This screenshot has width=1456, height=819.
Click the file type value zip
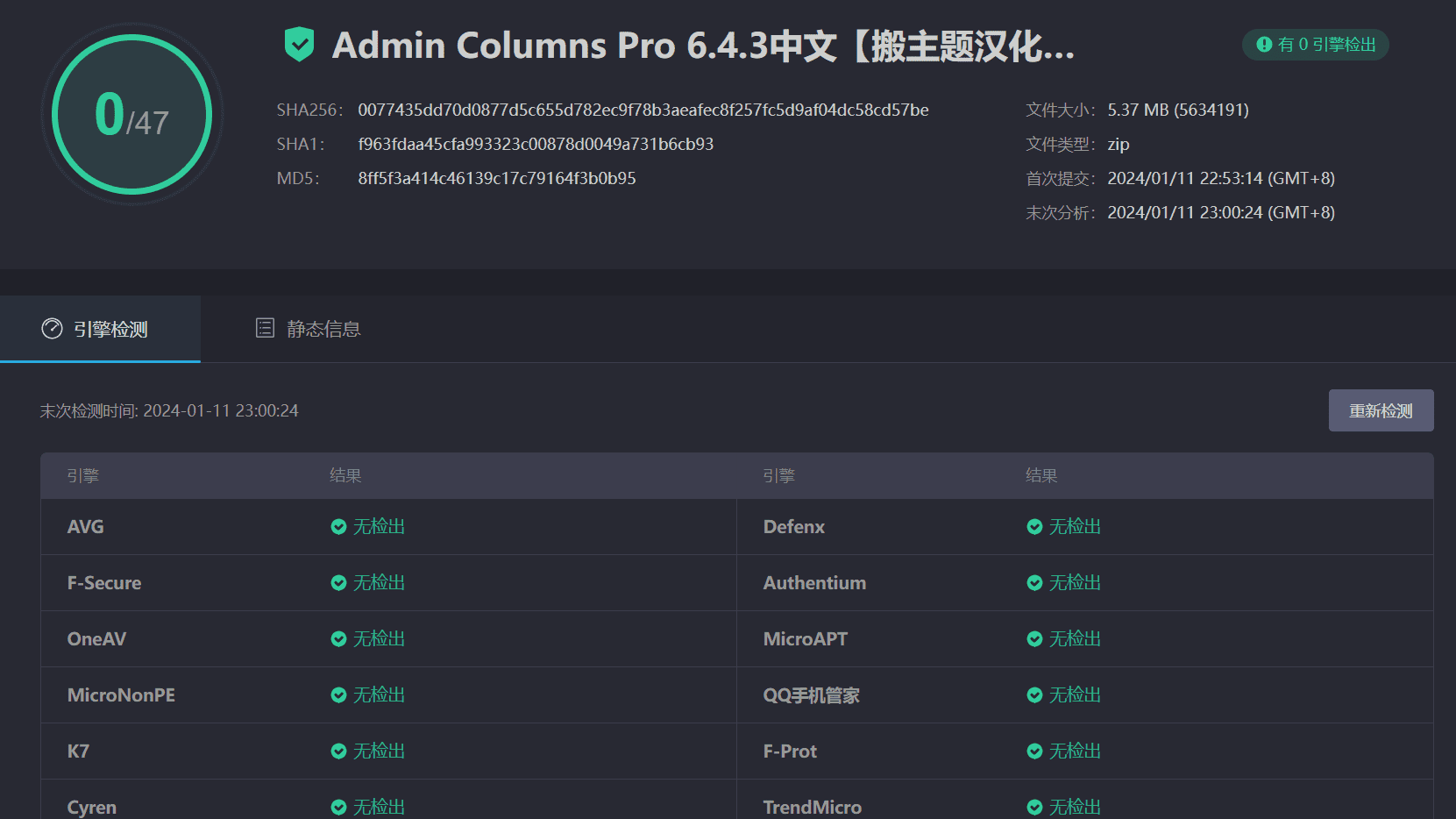coord(1119,145)
